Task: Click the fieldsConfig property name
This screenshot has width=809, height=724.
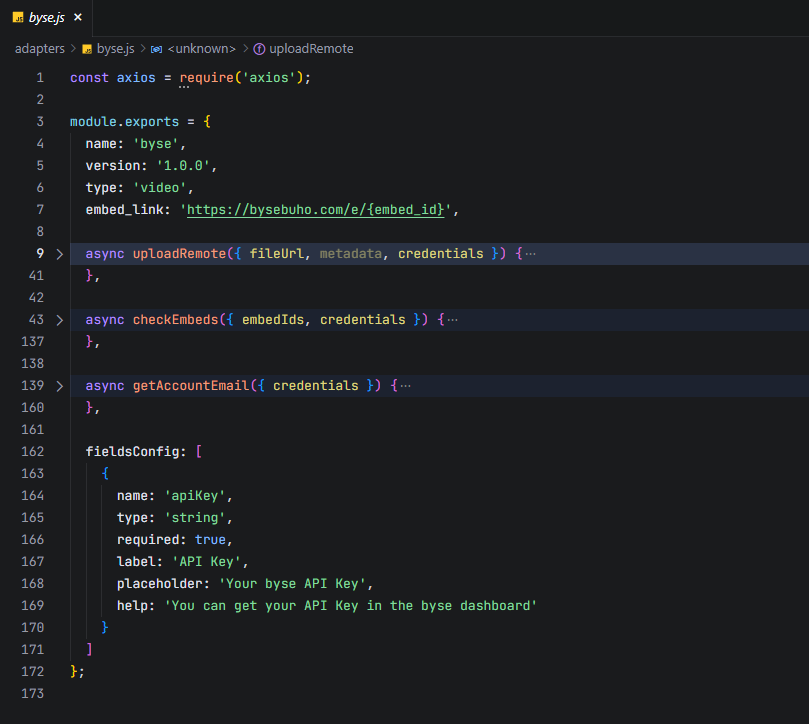Action: pyautogui.click(x=136, y=452)
